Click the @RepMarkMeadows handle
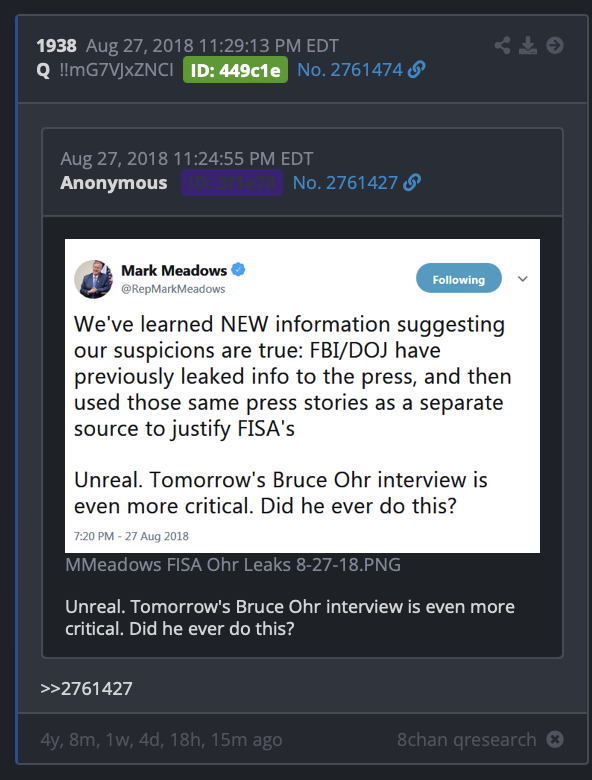 click(173, 289)
